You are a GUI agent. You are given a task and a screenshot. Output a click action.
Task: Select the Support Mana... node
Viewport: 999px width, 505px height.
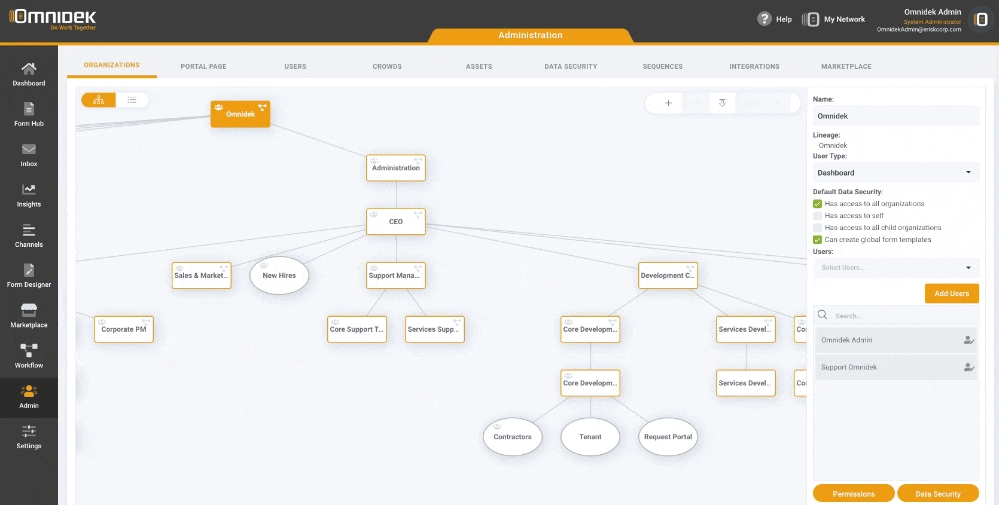click(396, 275)
